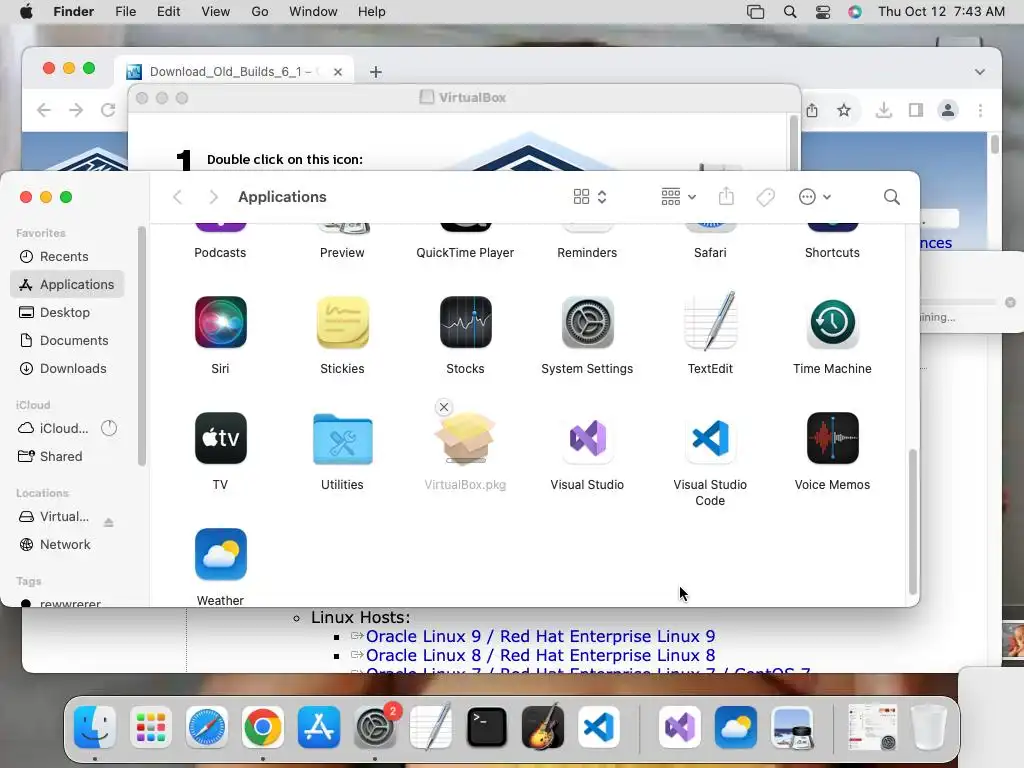This screenshot has width=1024, height=768.
Task: Open Google Chrome from the Dock
Action: pos(263,727)
